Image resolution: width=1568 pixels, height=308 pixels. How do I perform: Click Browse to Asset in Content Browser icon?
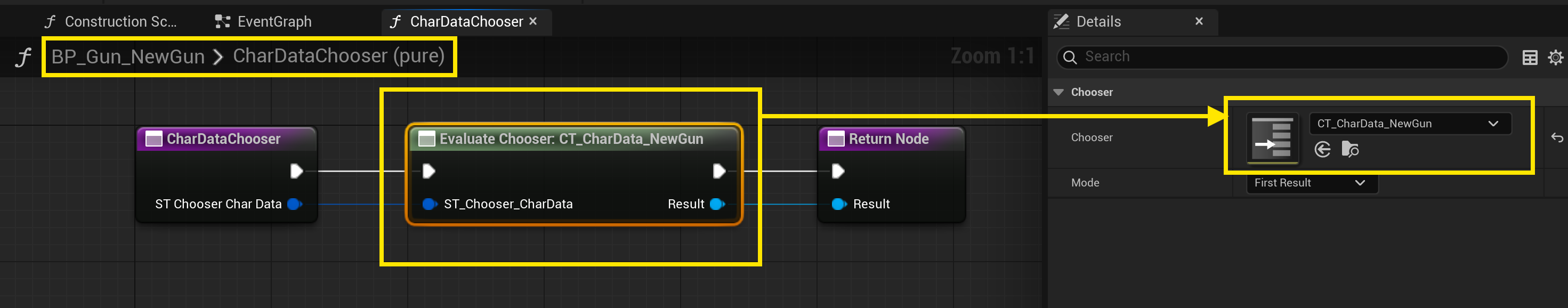pyautogui.click(x=1349, y=149)
